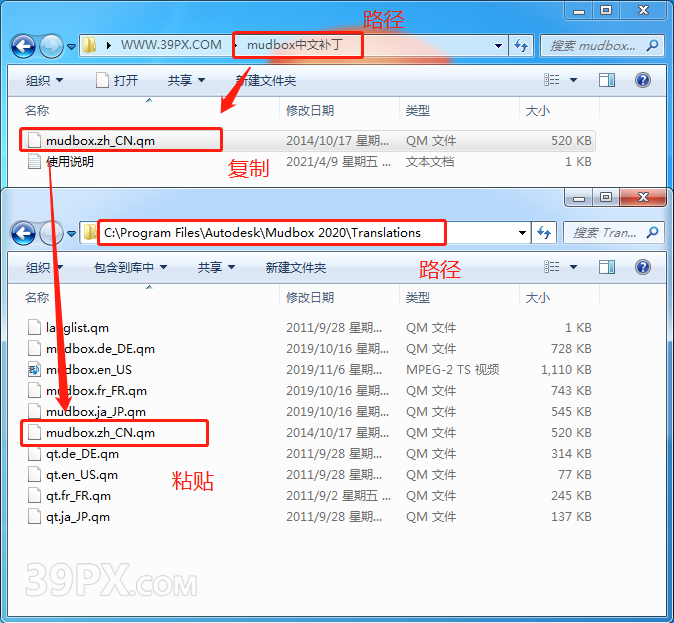Click refresh button in top window address bar
The width and height of the screenshot is (674, 623).
(x=521, y=46)
